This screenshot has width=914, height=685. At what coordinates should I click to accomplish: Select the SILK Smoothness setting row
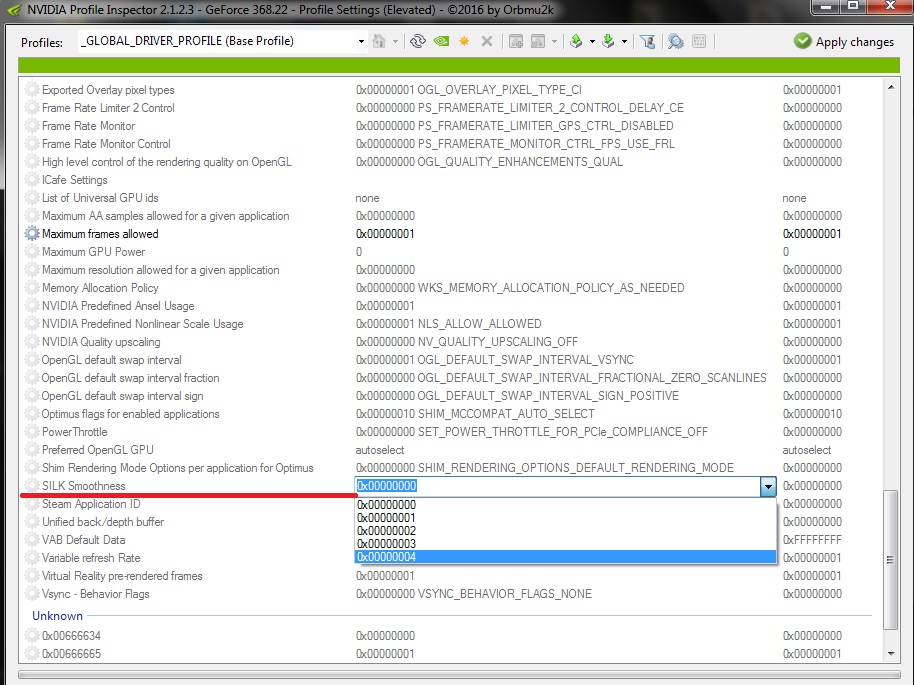(x=450, y=486)
